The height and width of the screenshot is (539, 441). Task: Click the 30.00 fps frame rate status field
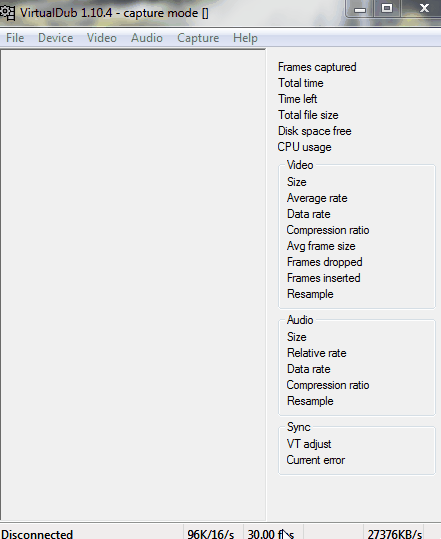pyautogui.click(x=273, y=533)
